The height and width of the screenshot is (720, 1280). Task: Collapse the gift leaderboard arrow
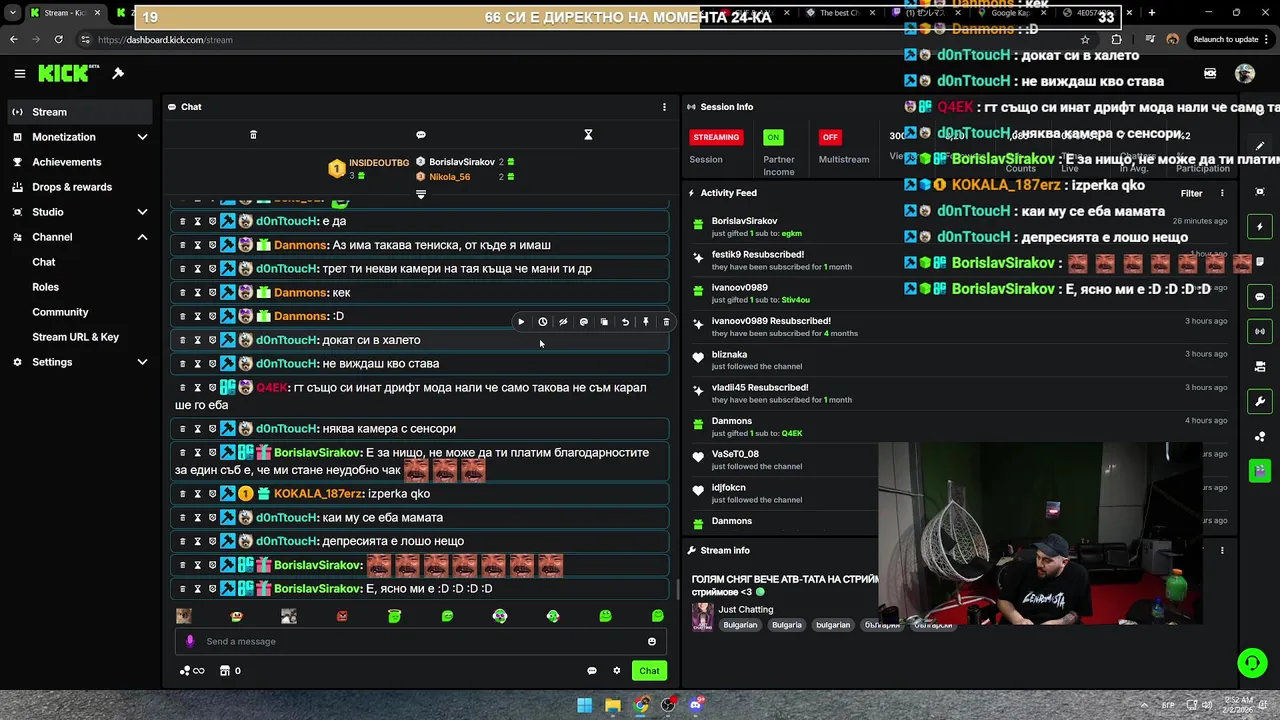pyautogui.click(x=421, y=194)
